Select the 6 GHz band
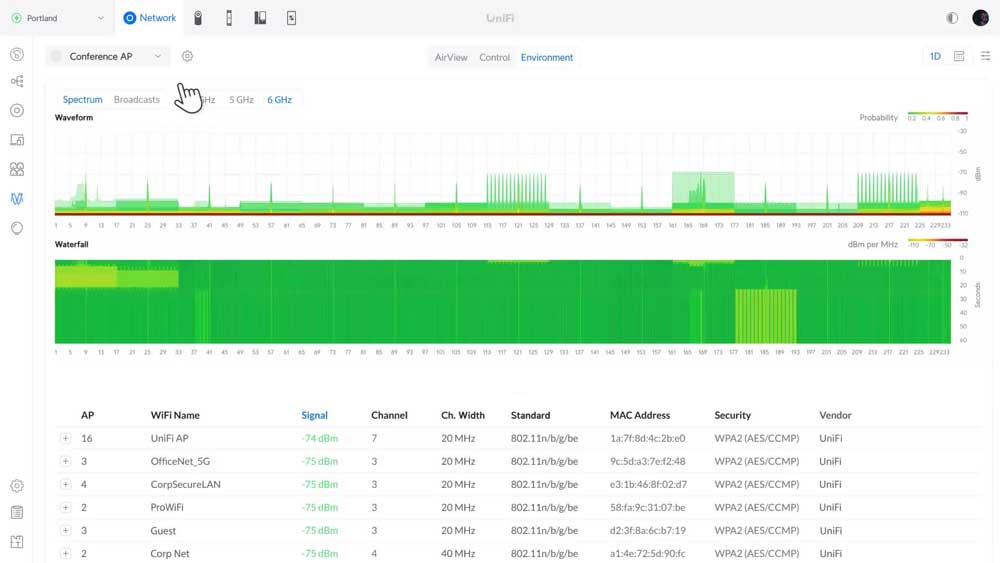 tap(279, 100)
